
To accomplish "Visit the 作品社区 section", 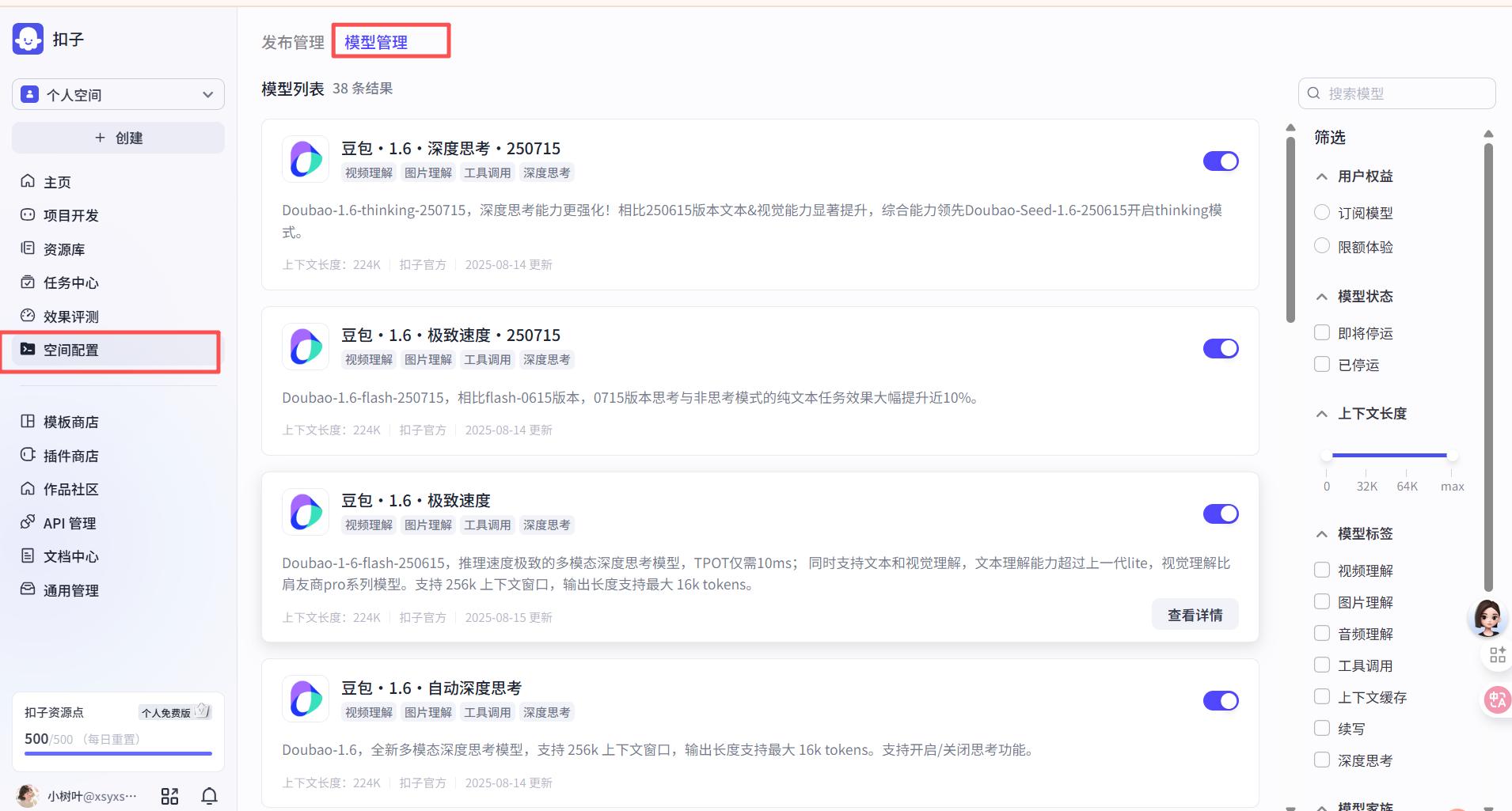I will 70,489.
